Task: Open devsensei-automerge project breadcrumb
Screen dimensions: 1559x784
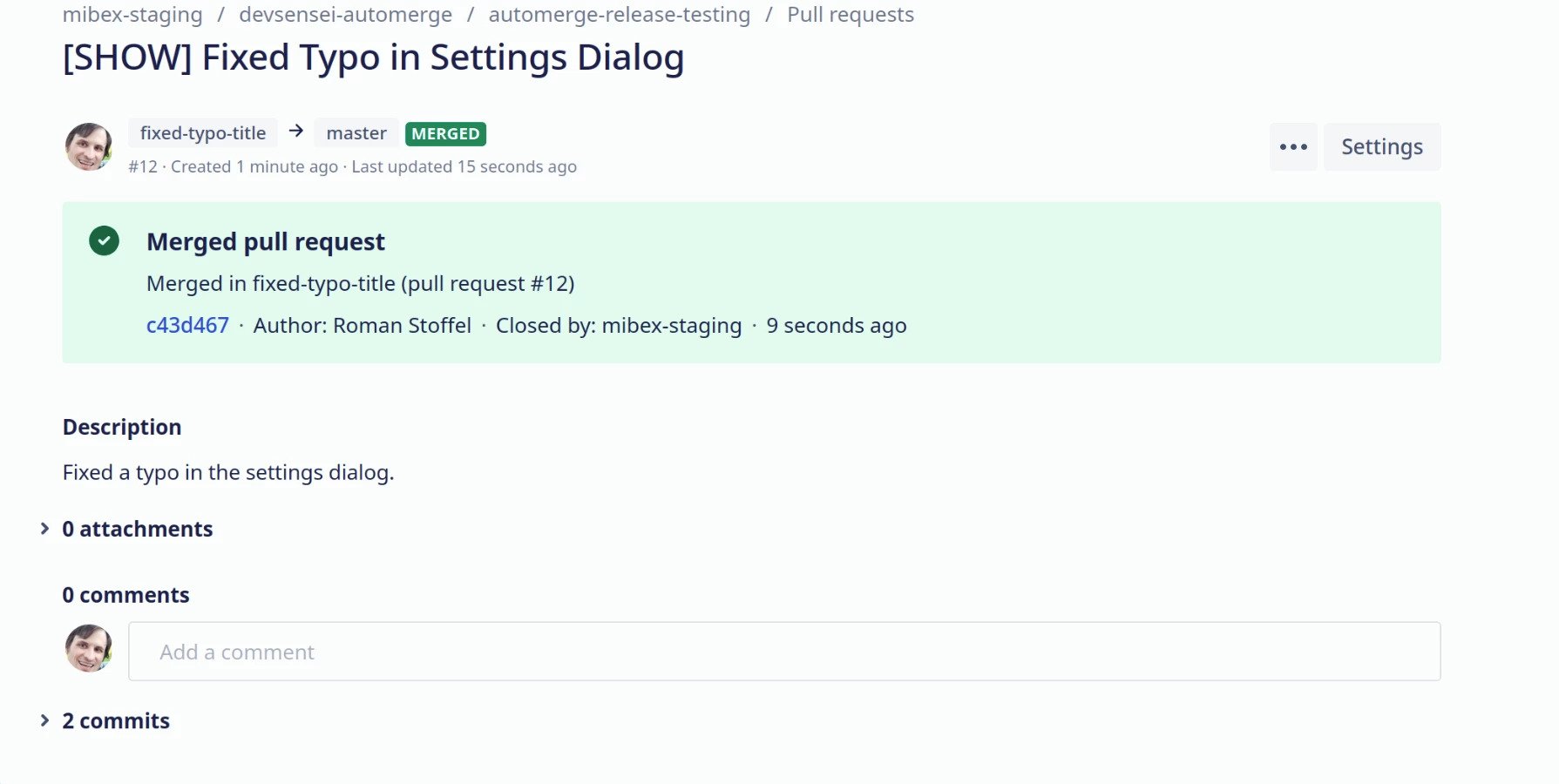Action: pos(346,15)
